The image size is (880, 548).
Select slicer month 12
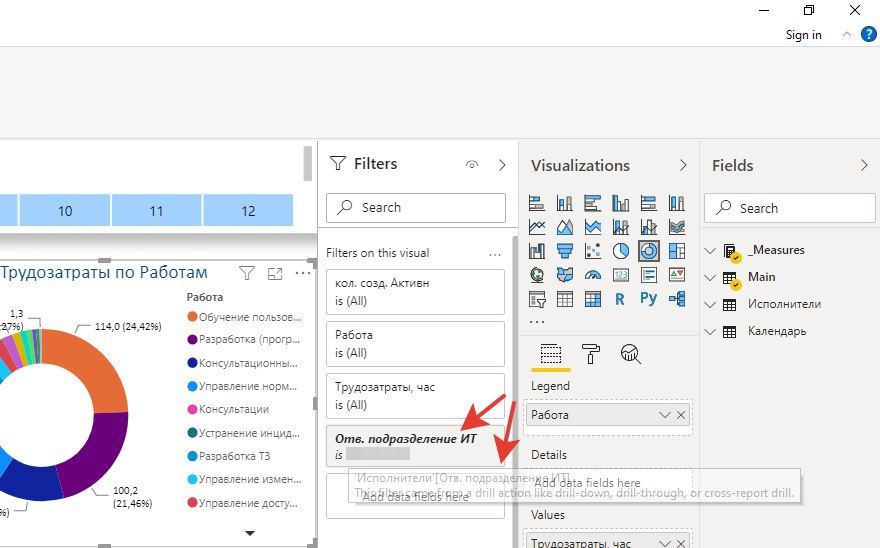pyautogui.click(x=248, y=211)
